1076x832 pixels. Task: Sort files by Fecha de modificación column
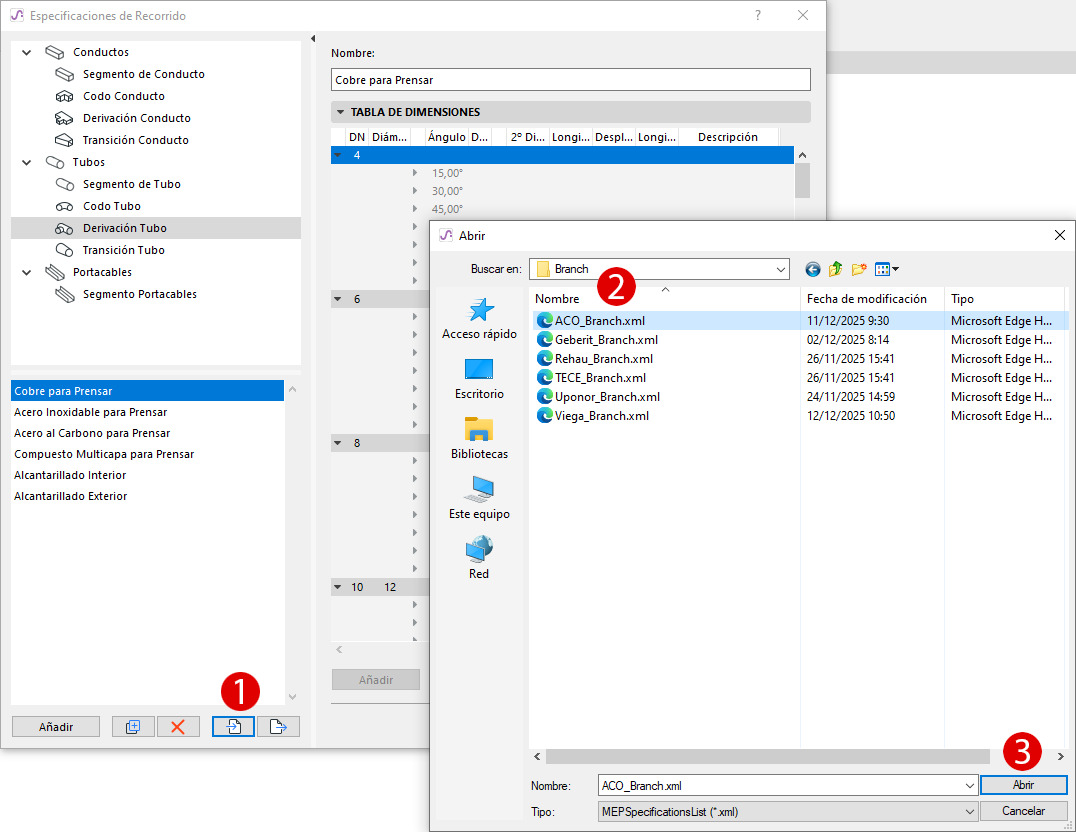pyautogui.click(x=872, y=299)
